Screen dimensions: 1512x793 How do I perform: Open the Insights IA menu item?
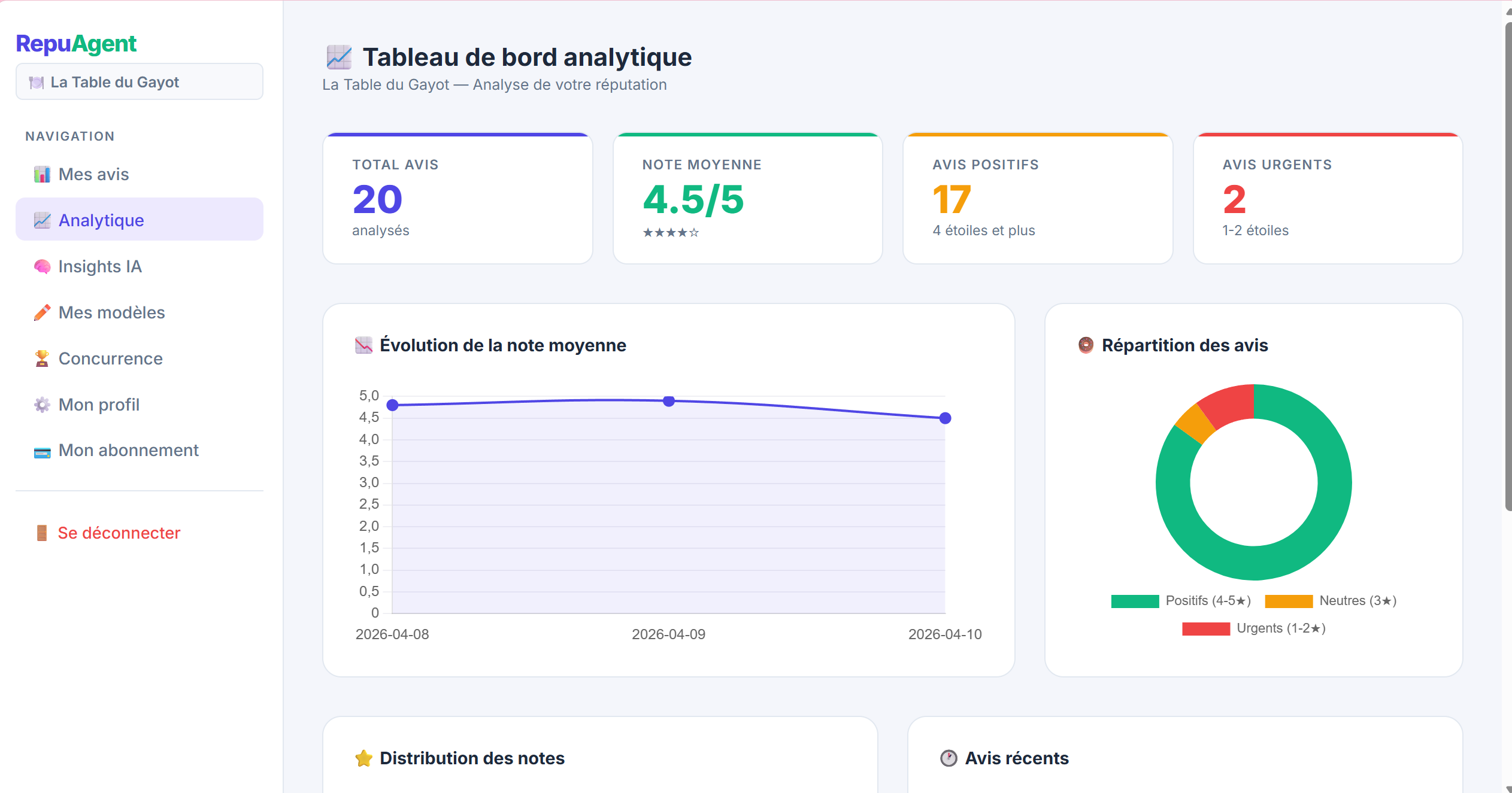tap(100, 267)
